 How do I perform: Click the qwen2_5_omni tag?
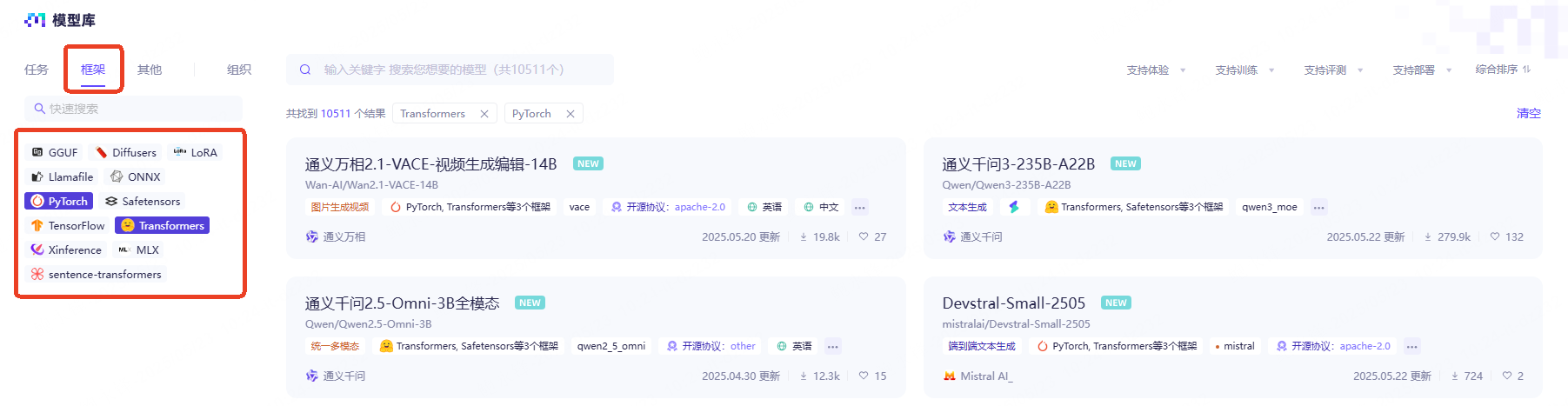(x=611, y=346)
